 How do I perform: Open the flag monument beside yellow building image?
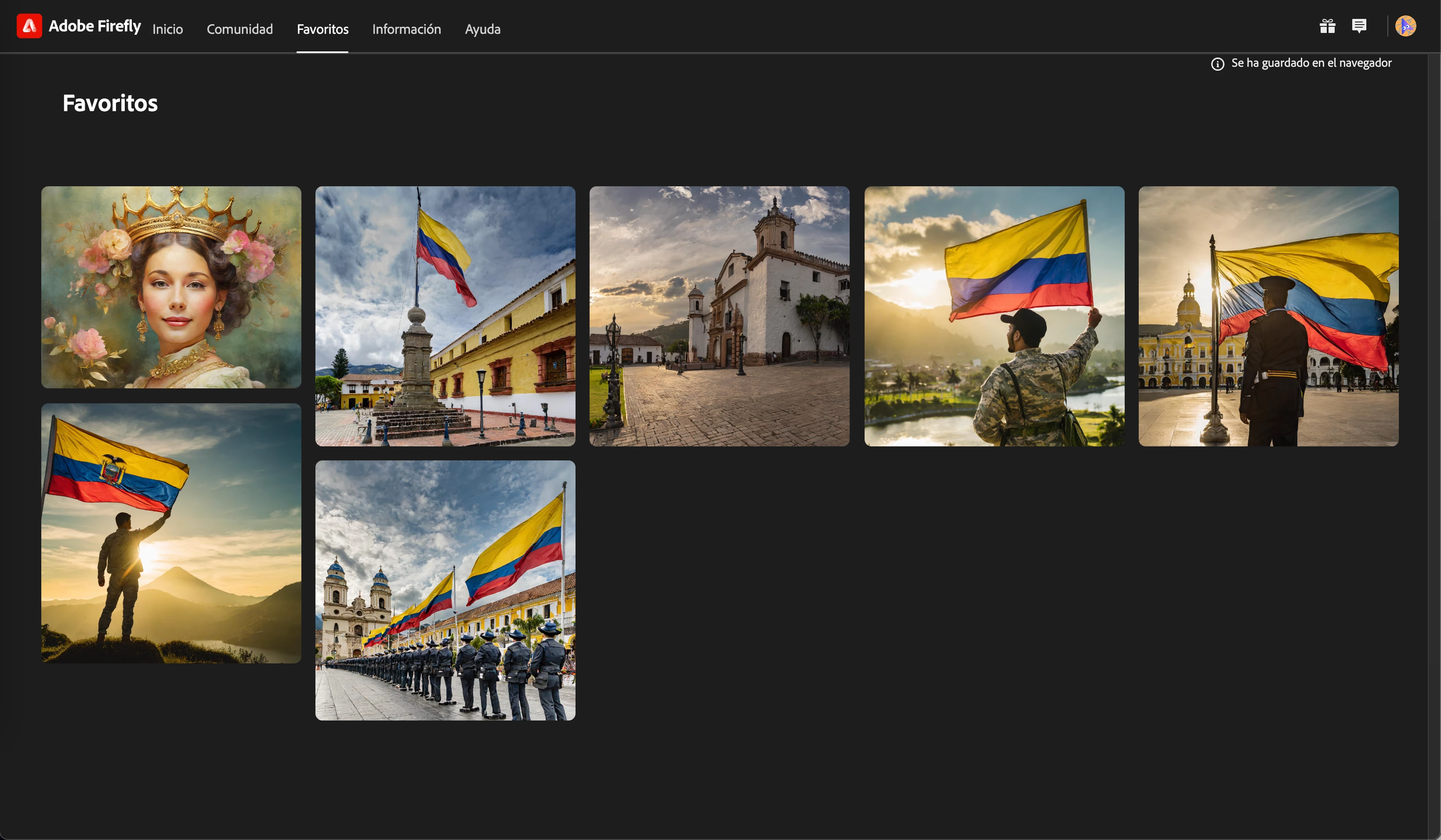tap(445, 315)
